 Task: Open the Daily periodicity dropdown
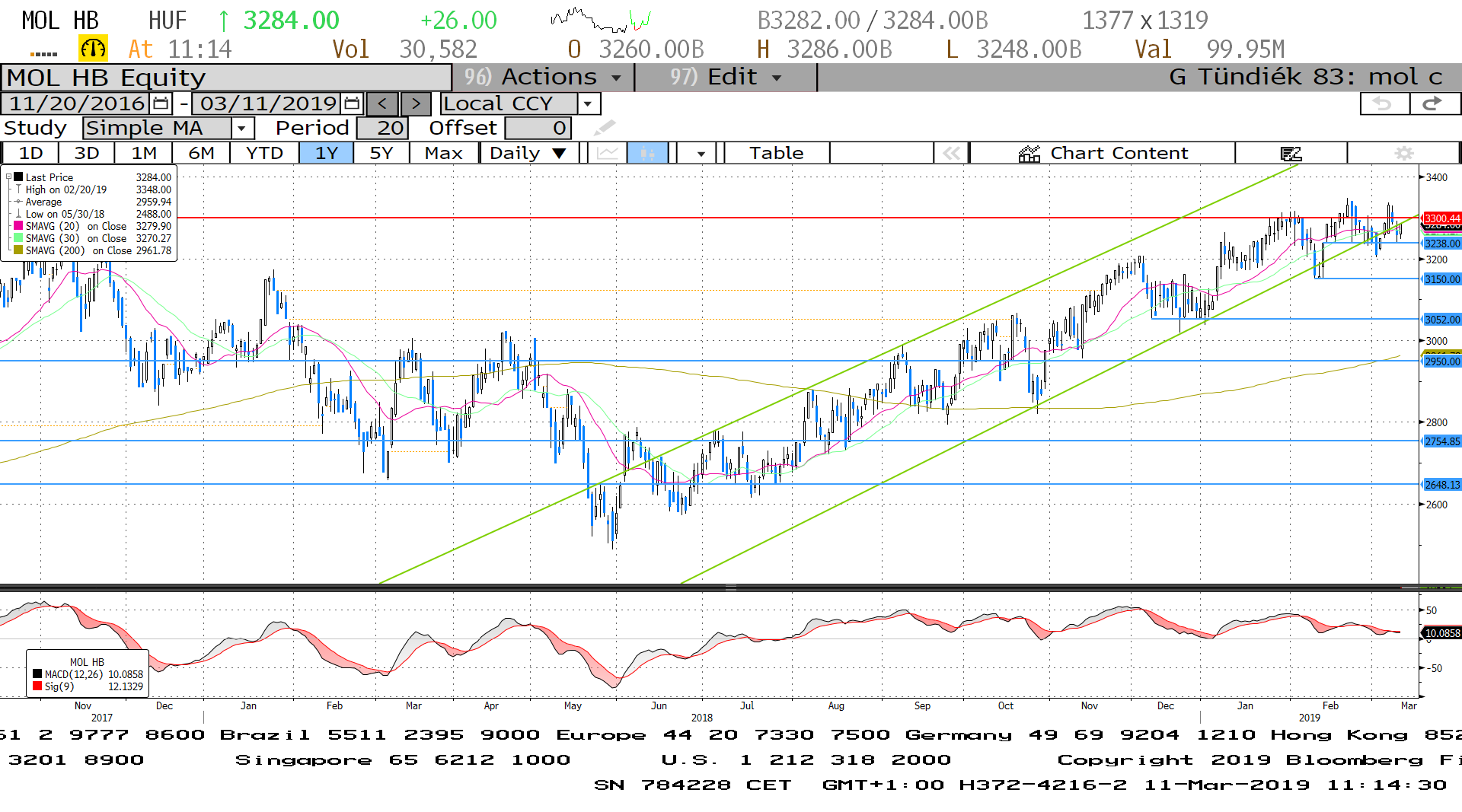coord(528,153)
